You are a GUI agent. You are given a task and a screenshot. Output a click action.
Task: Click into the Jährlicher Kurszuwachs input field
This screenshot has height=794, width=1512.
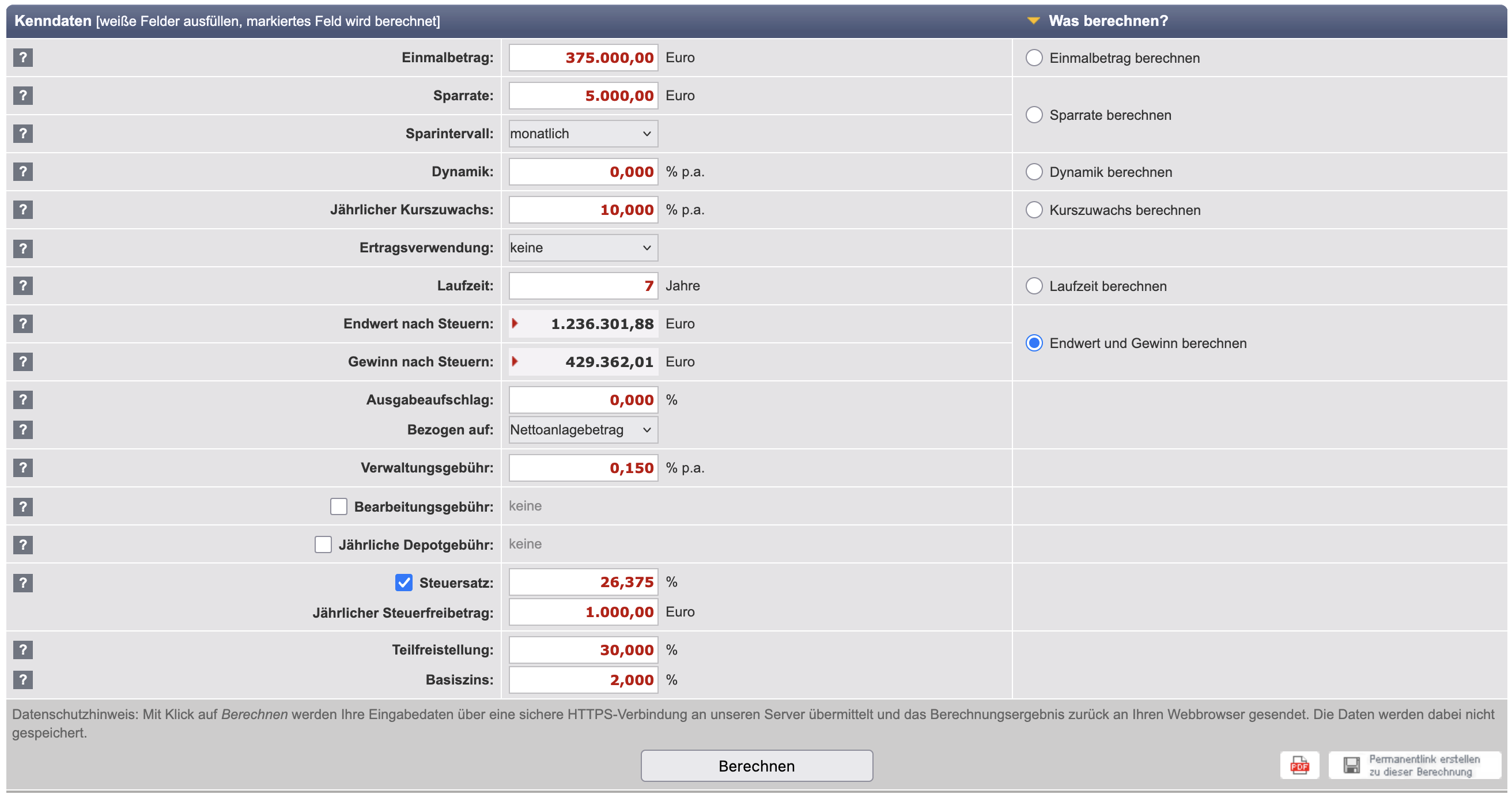(583, 210)
